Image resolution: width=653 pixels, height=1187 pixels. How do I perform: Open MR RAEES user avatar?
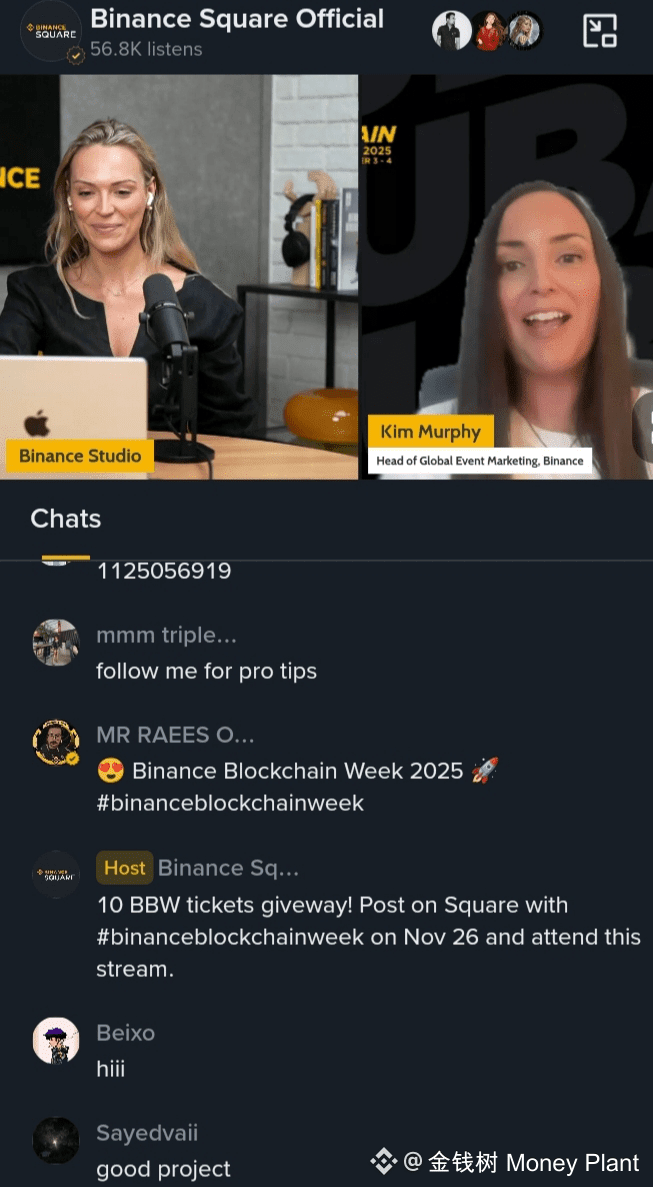coord(56,743)
